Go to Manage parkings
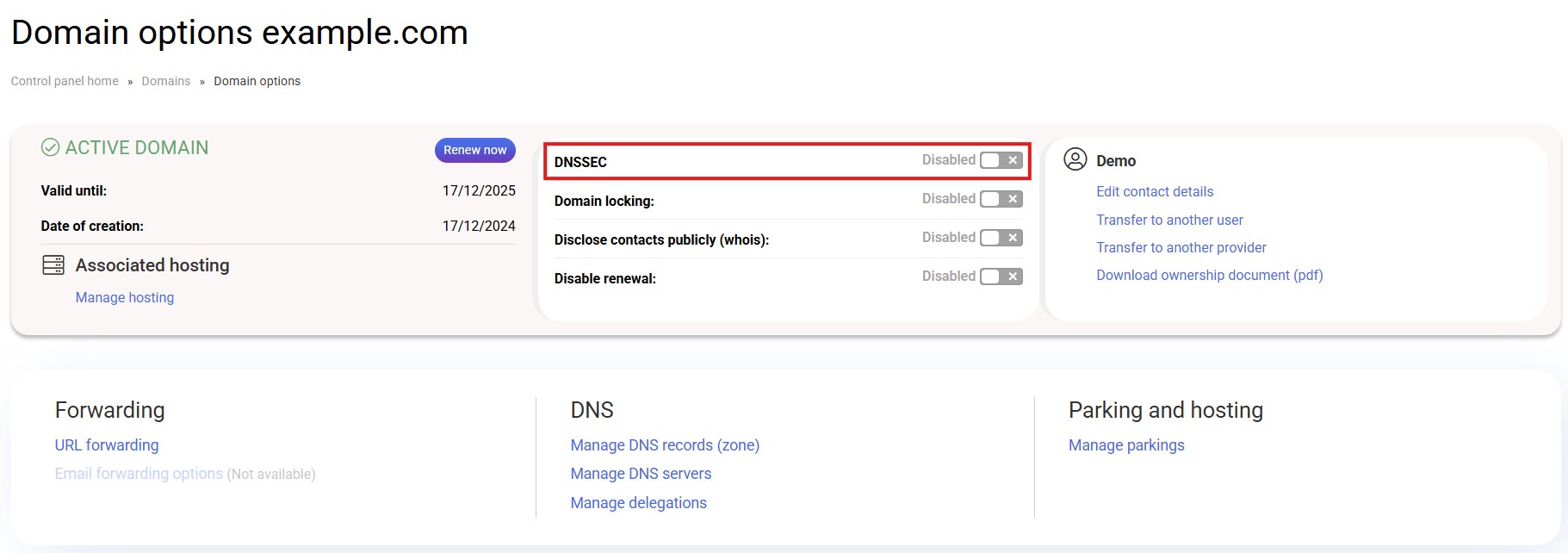 coord(1126,445)
